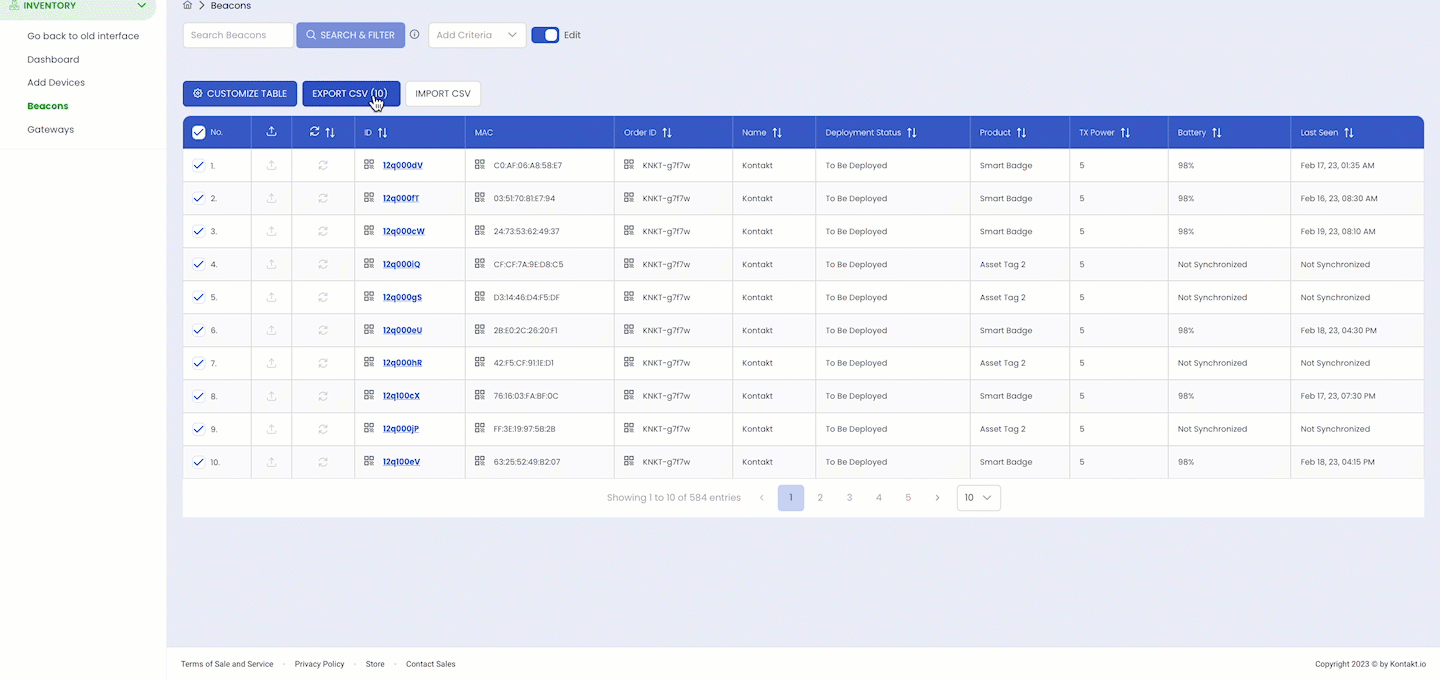1440x680 pixels.
Task: Click QR code icon beside ID 12q000jP
Action: tap(369, 428)
